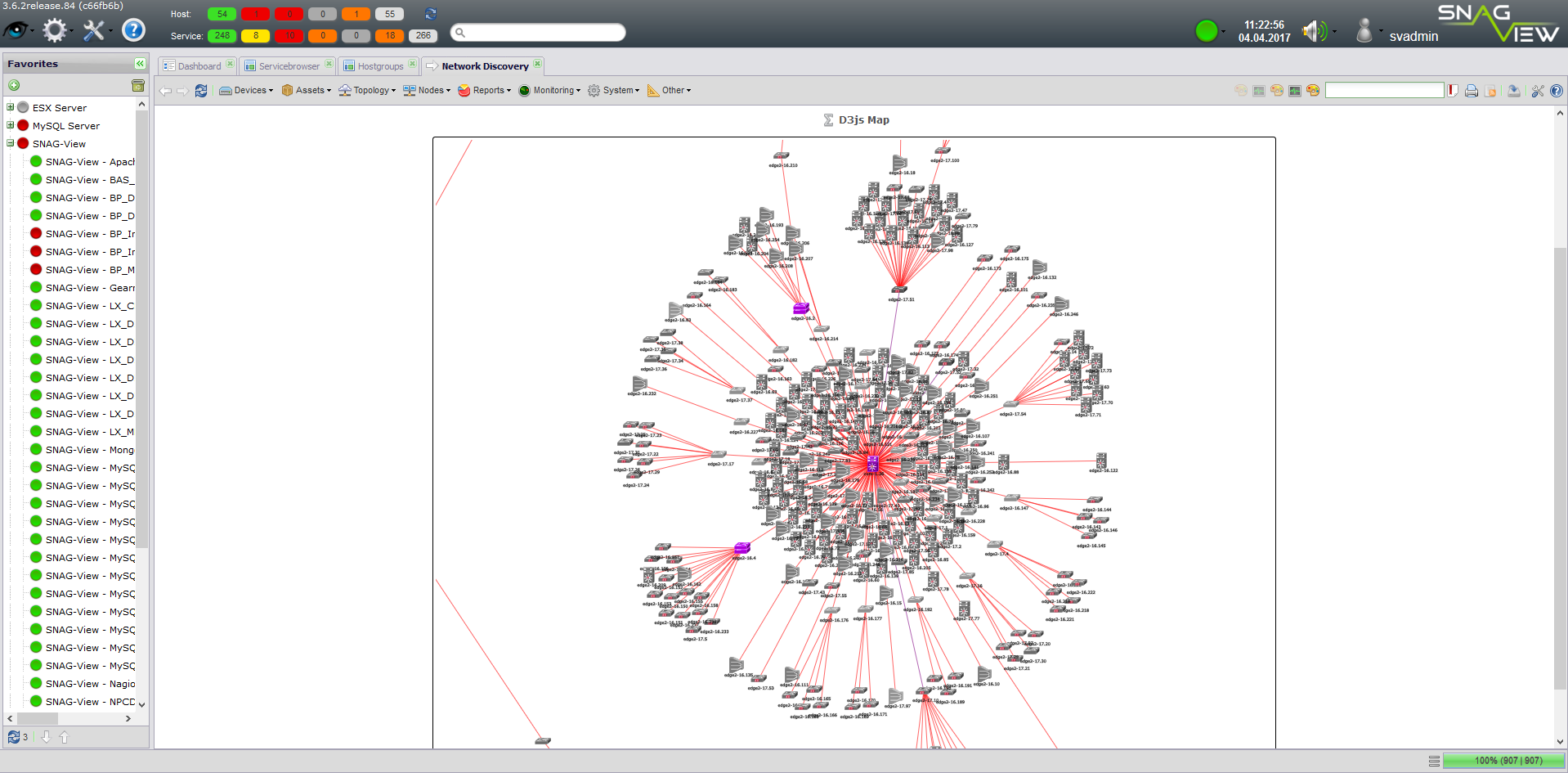Click the favorites refresh counter icon
This screenshot has height=773, width=1568.
tap(14, 737)
